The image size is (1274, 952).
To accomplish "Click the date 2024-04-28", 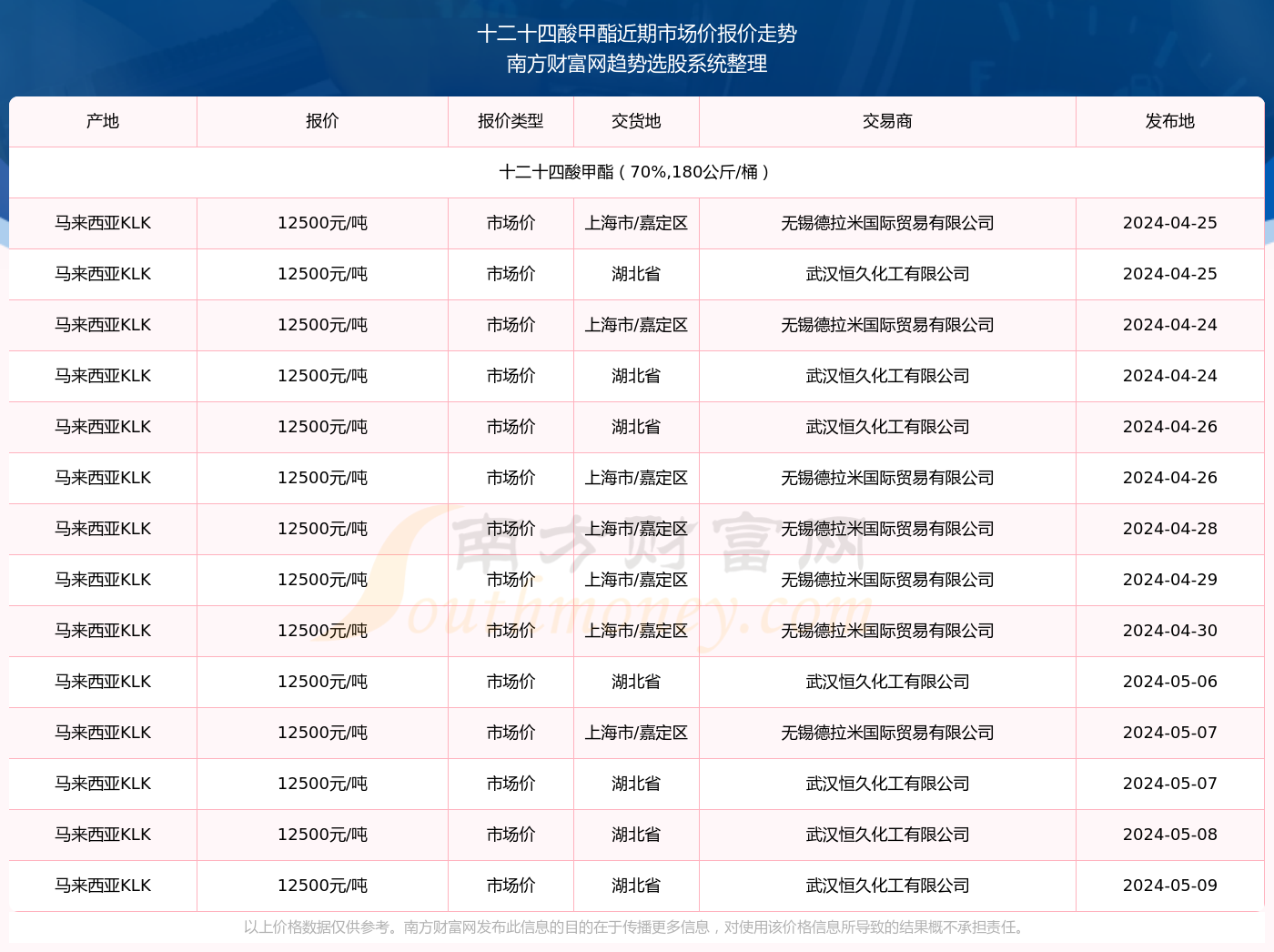I will (1169, 529).
